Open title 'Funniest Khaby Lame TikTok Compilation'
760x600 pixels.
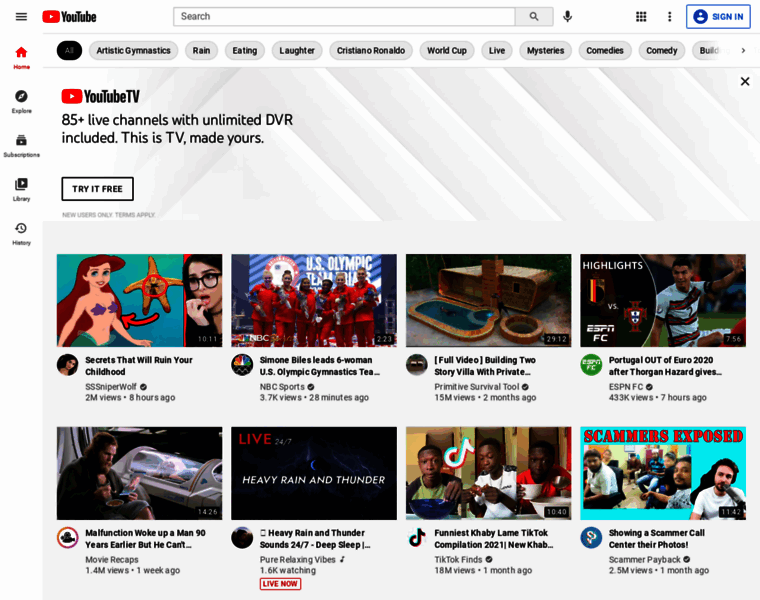click(494, 538)
